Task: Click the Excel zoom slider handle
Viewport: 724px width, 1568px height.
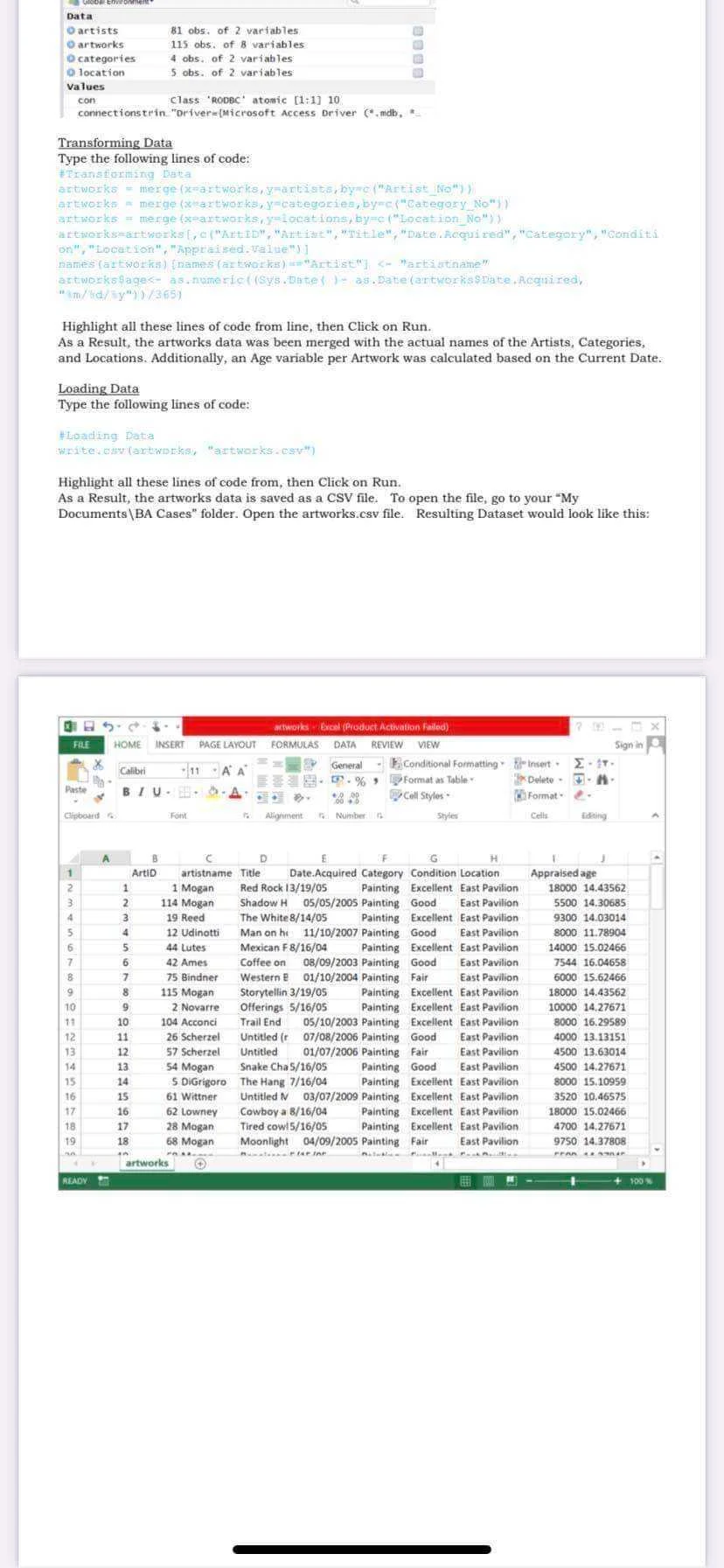Action: (x=573, y=1181)
